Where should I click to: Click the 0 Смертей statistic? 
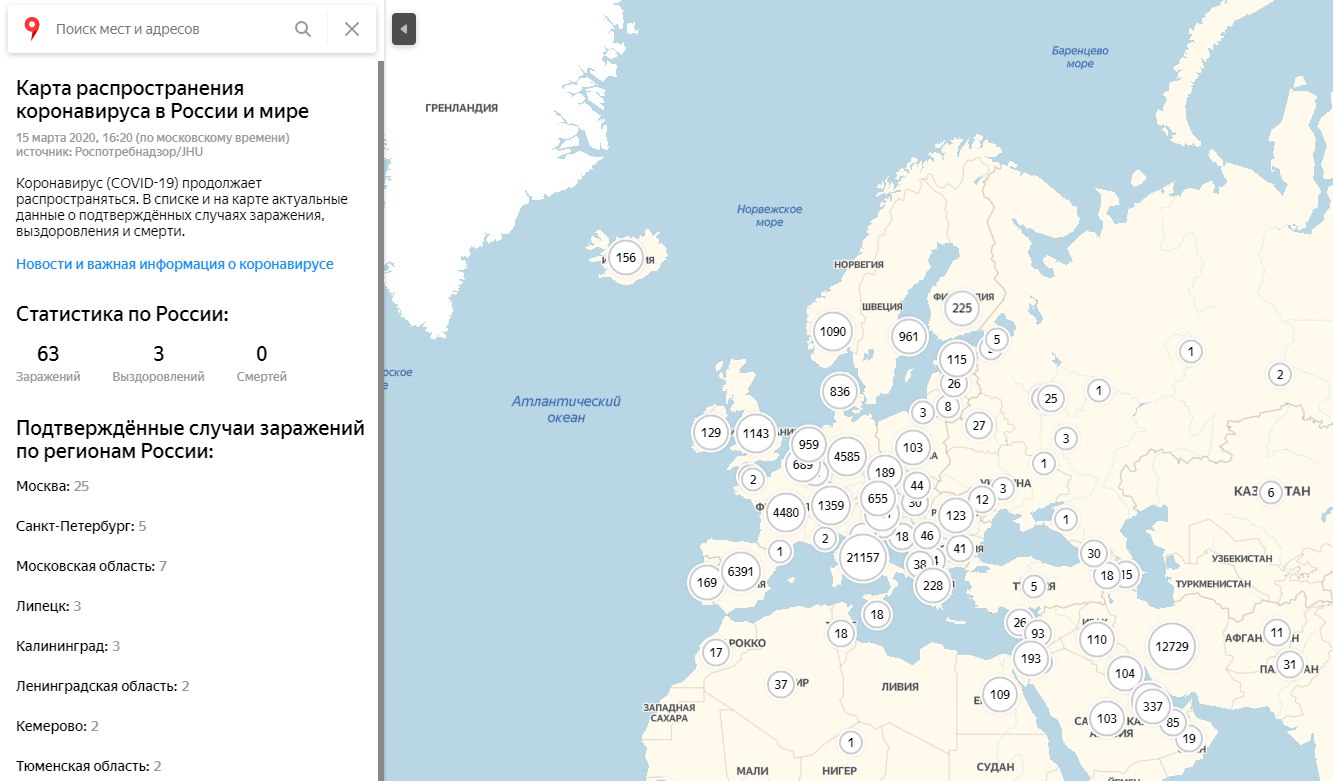coord(262,364)
